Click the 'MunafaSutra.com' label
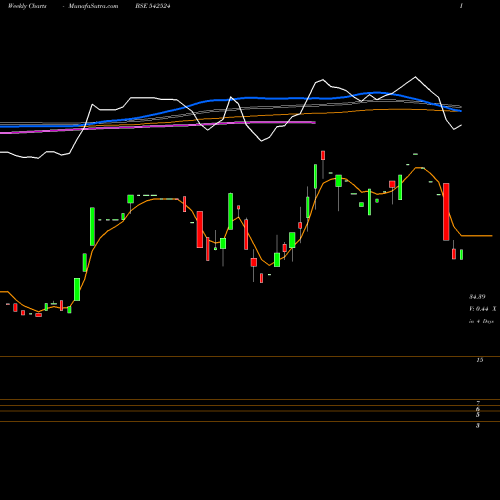The height and width of the screenshot is (500, 500). tap(93, 6)
